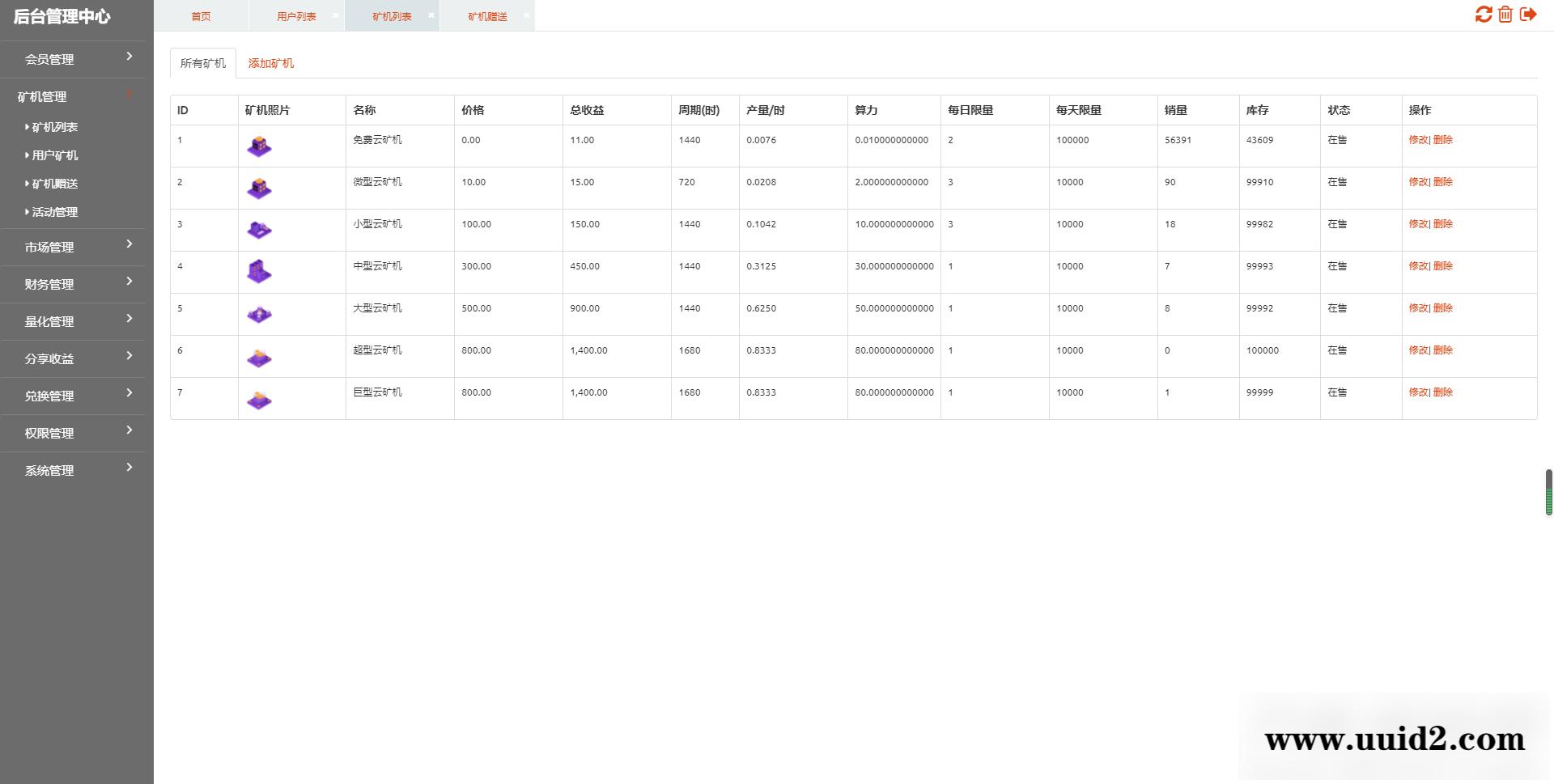Open 活动管理 in the sidebar
1554x784 pixels.
pos(55,212)
